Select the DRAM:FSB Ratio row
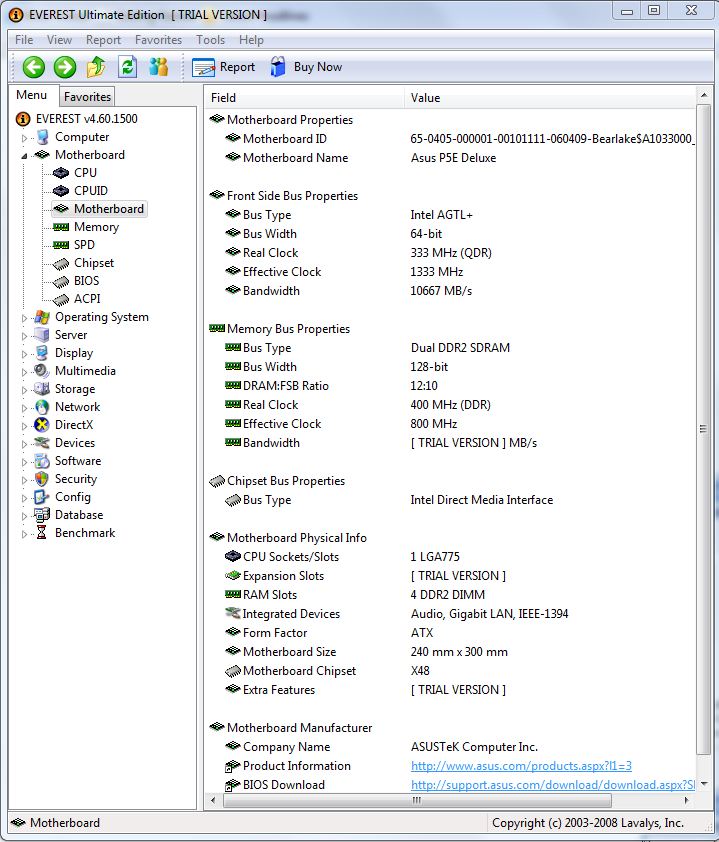 (450, 386)
